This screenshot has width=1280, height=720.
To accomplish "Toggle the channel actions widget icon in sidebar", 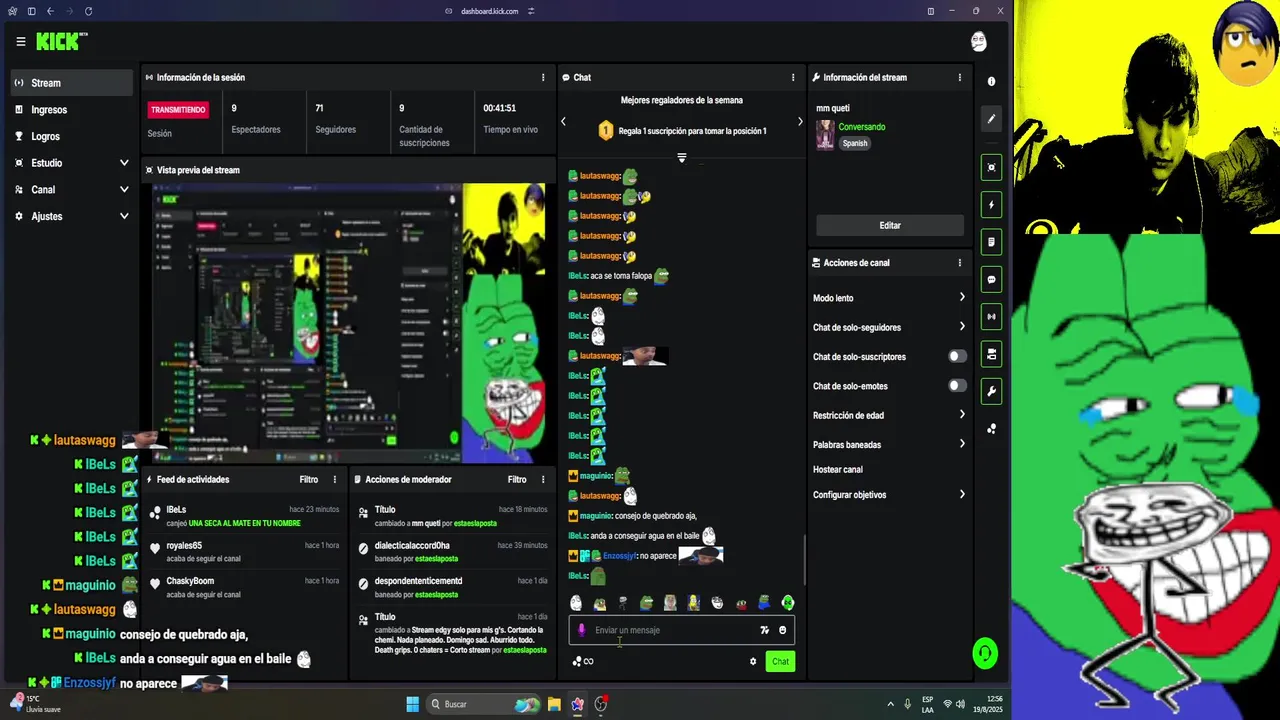I will [991, 354].
